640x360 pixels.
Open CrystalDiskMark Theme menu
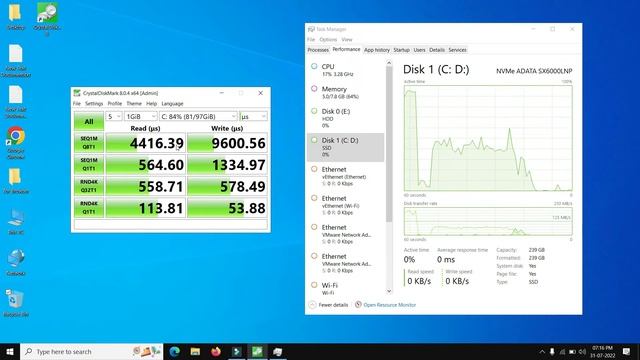[134, 104]
